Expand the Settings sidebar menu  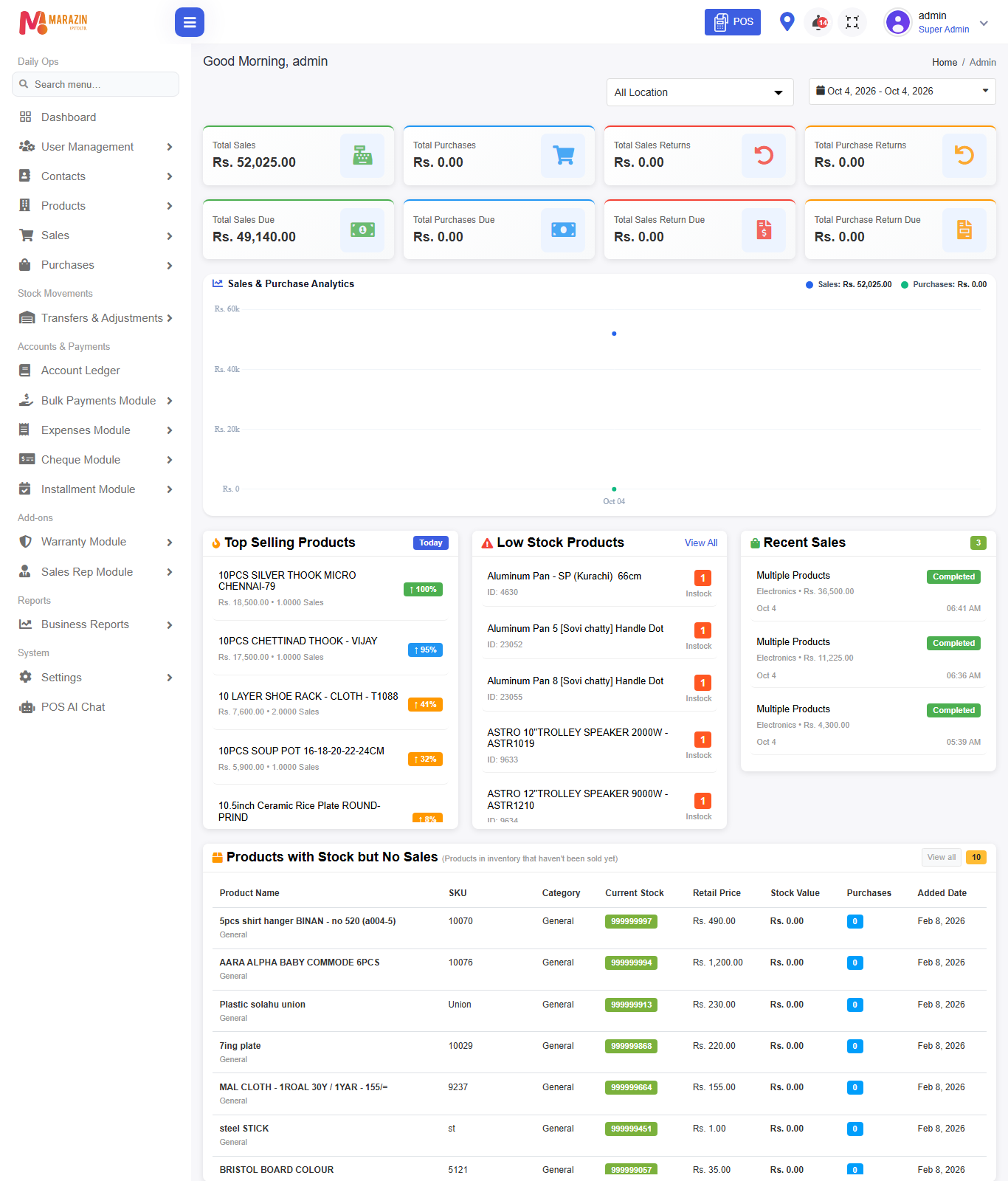coord(96,678)
